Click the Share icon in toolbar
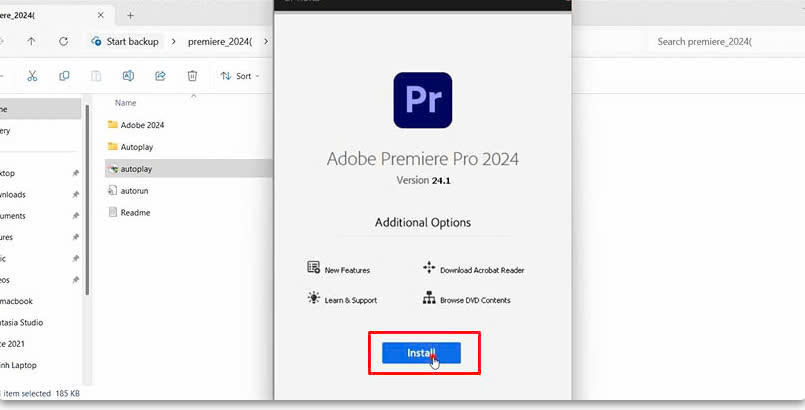The height and width of the screenshot is (410, 805). [x=160, y=76]
